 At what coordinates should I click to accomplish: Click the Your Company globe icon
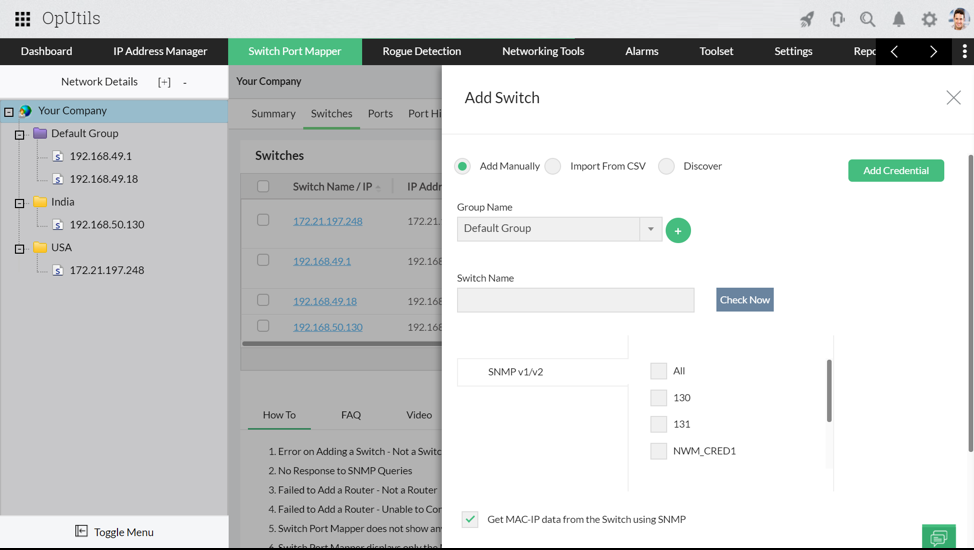click(x=25, y=111)
